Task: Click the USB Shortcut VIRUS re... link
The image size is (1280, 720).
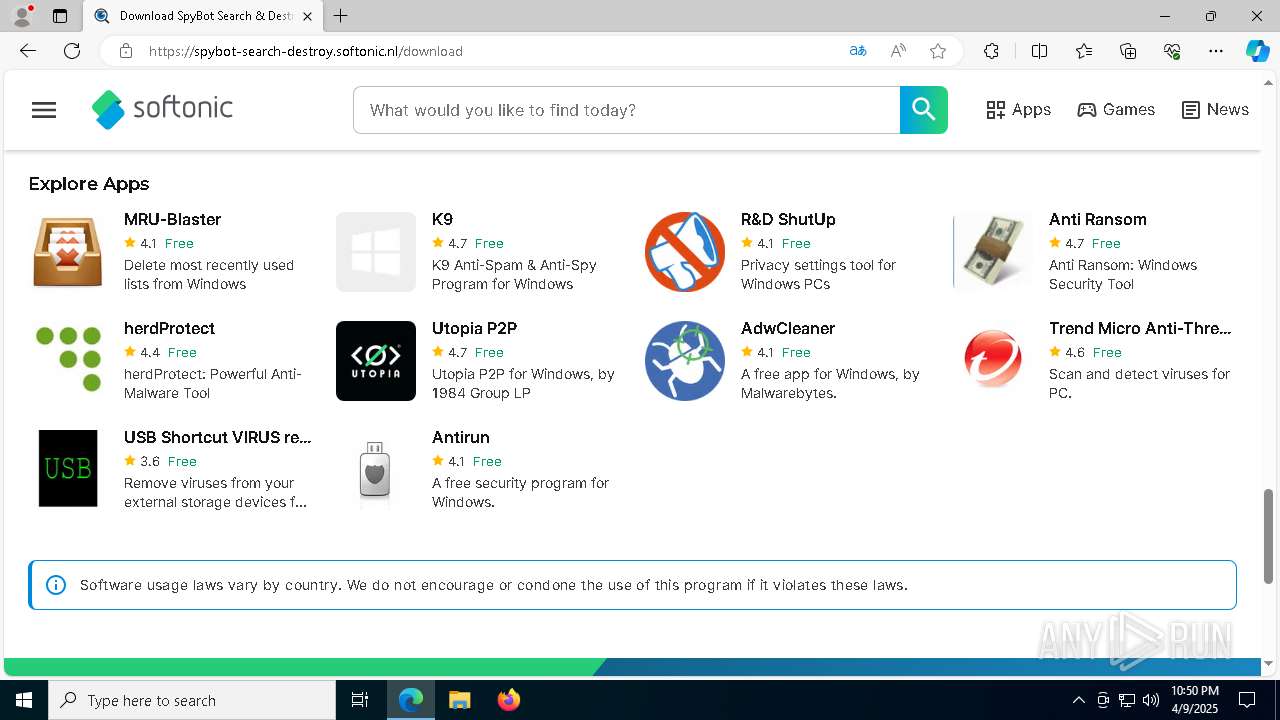Action: pyautogui.click(x=217, y=437)
